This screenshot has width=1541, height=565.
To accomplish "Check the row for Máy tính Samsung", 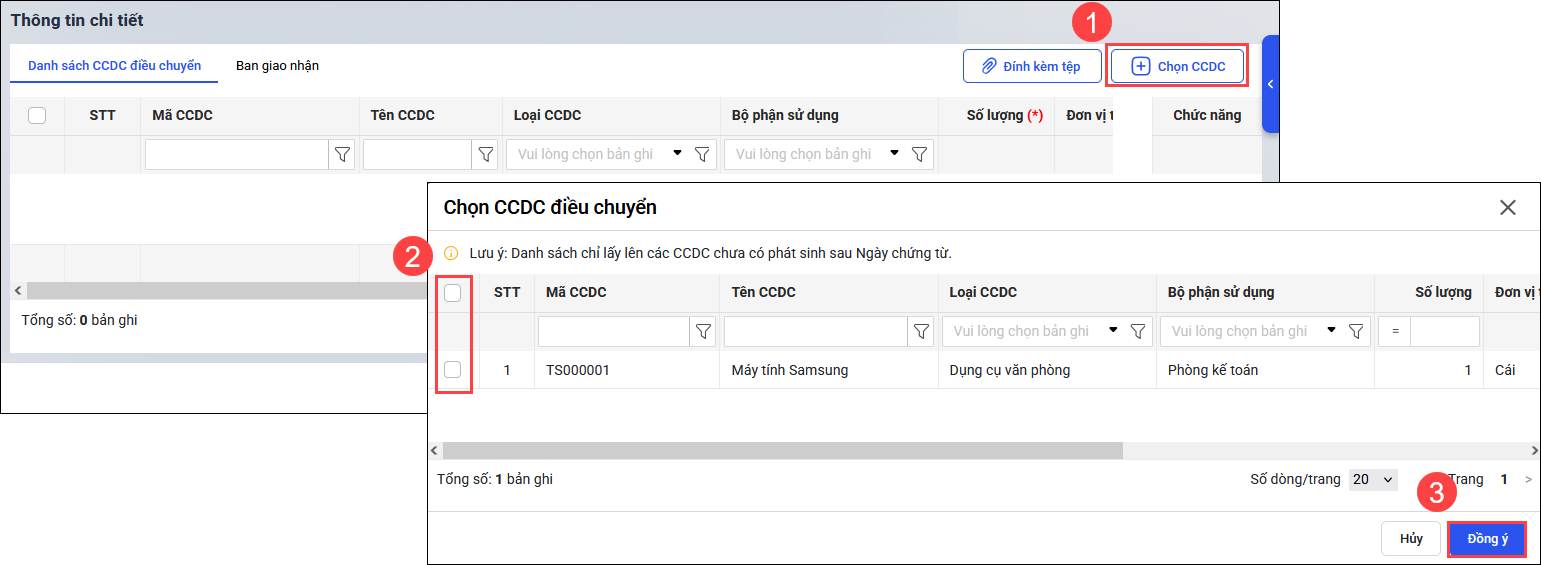I will (453, 370).
